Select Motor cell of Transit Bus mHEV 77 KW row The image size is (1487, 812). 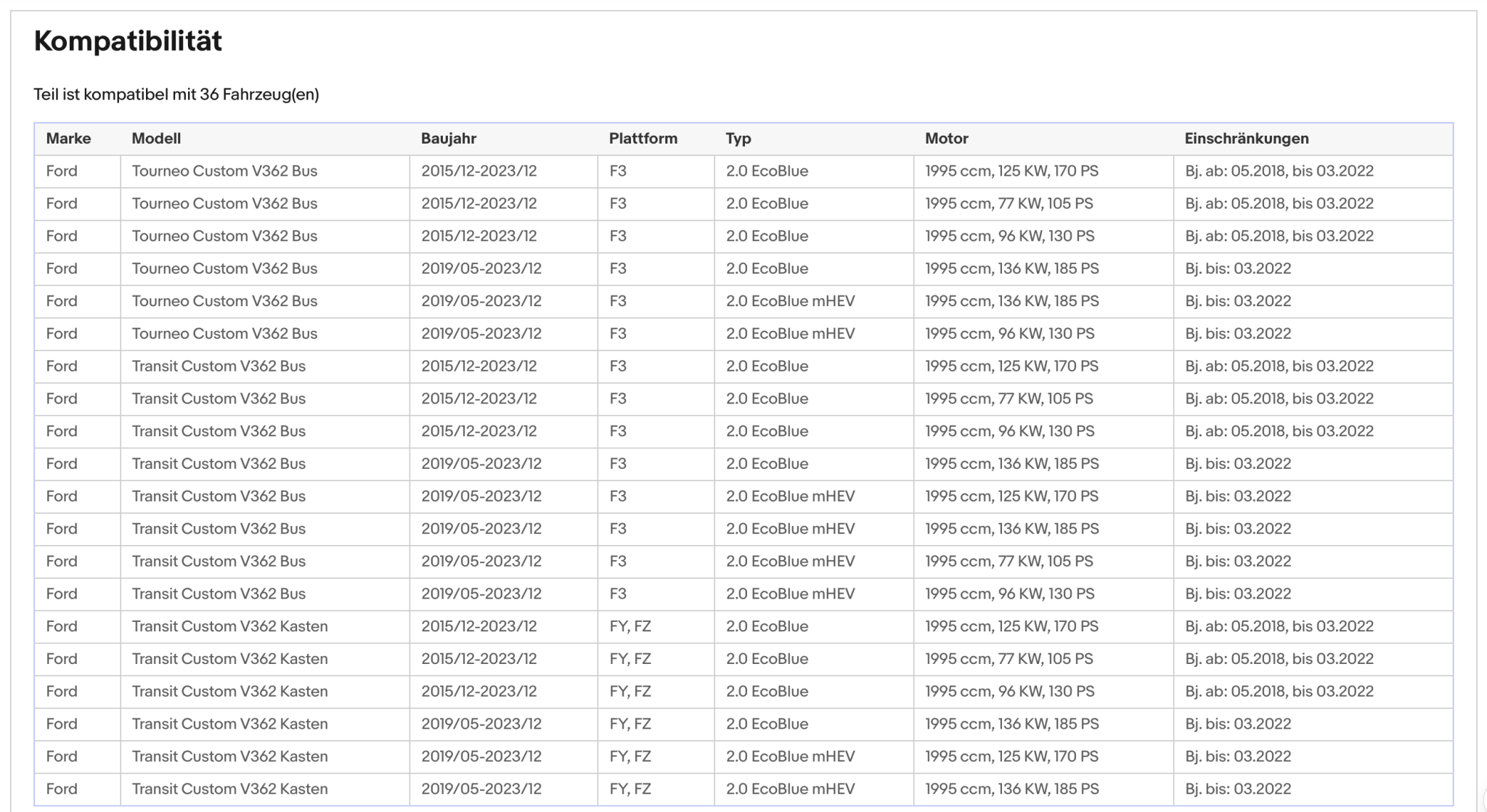tap(1043, 562)
